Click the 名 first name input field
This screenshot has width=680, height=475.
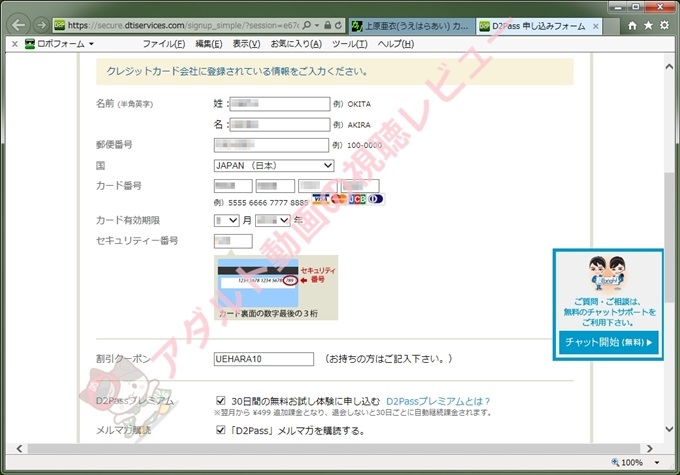click(x=280, y=124)
